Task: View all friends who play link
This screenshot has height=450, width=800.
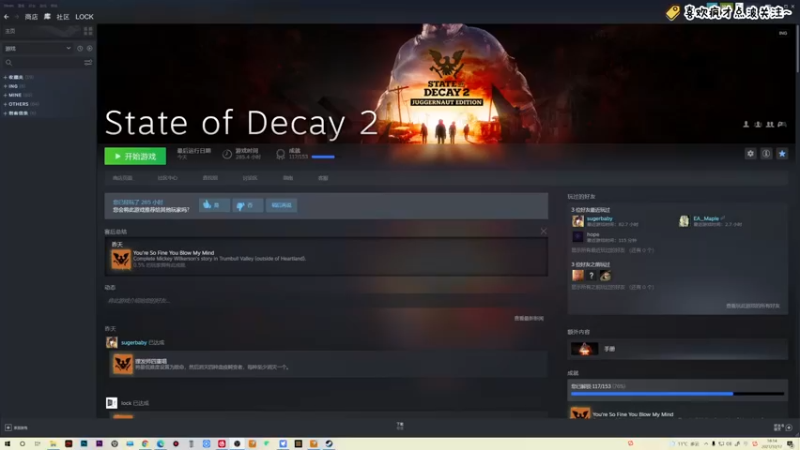Action: click(753, 306)
